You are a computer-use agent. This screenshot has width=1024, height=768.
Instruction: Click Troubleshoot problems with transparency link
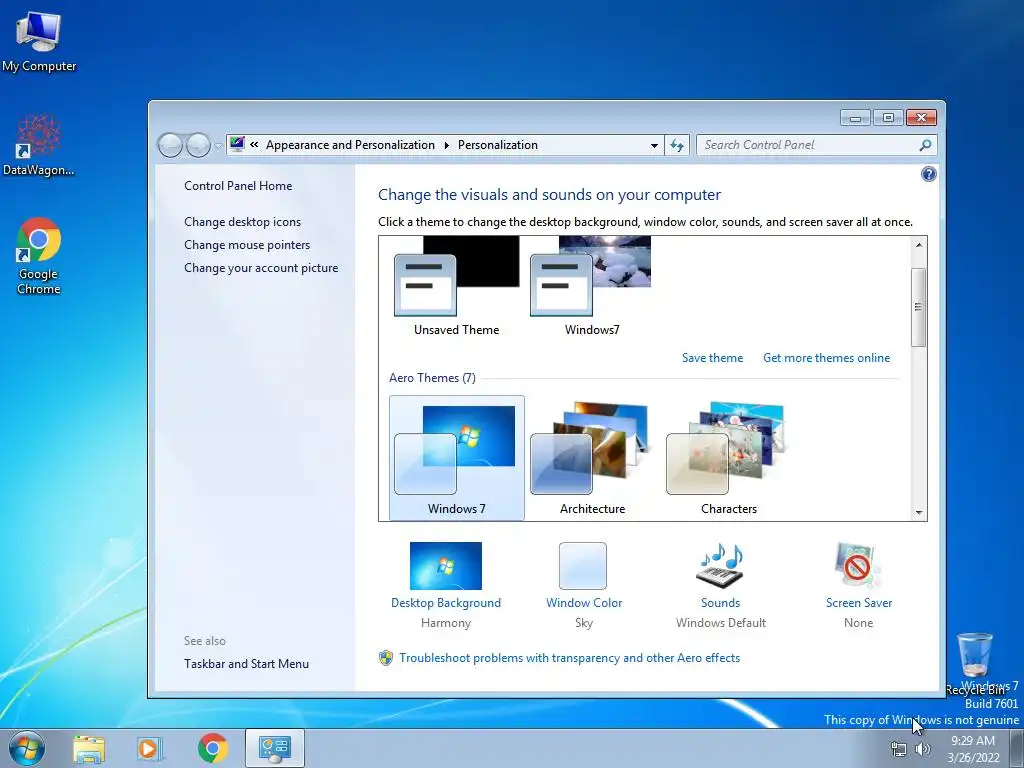coord(569,658)
